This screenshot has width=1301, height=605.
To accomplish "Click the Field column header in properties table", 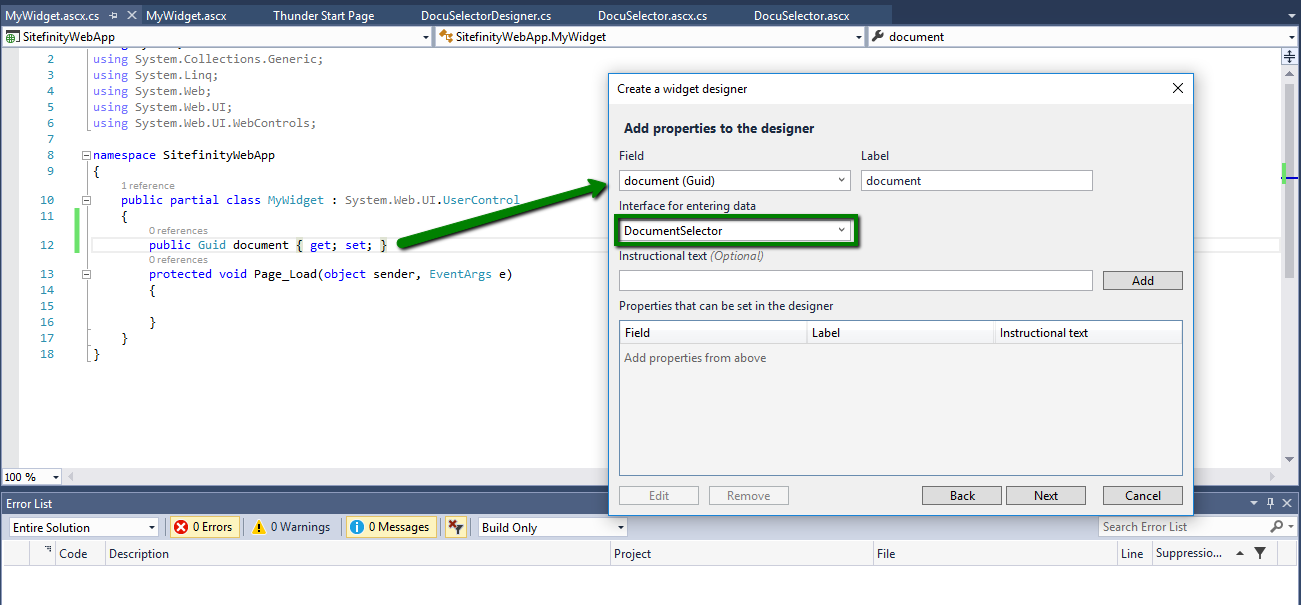I will click(x=713, y=333).
